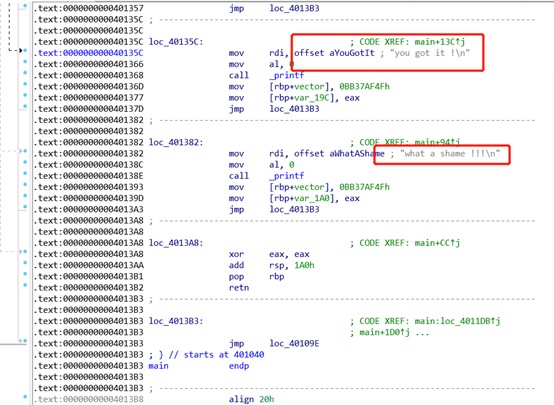Click the 'eax, eax' operands of xor

[x=289, y=254]
